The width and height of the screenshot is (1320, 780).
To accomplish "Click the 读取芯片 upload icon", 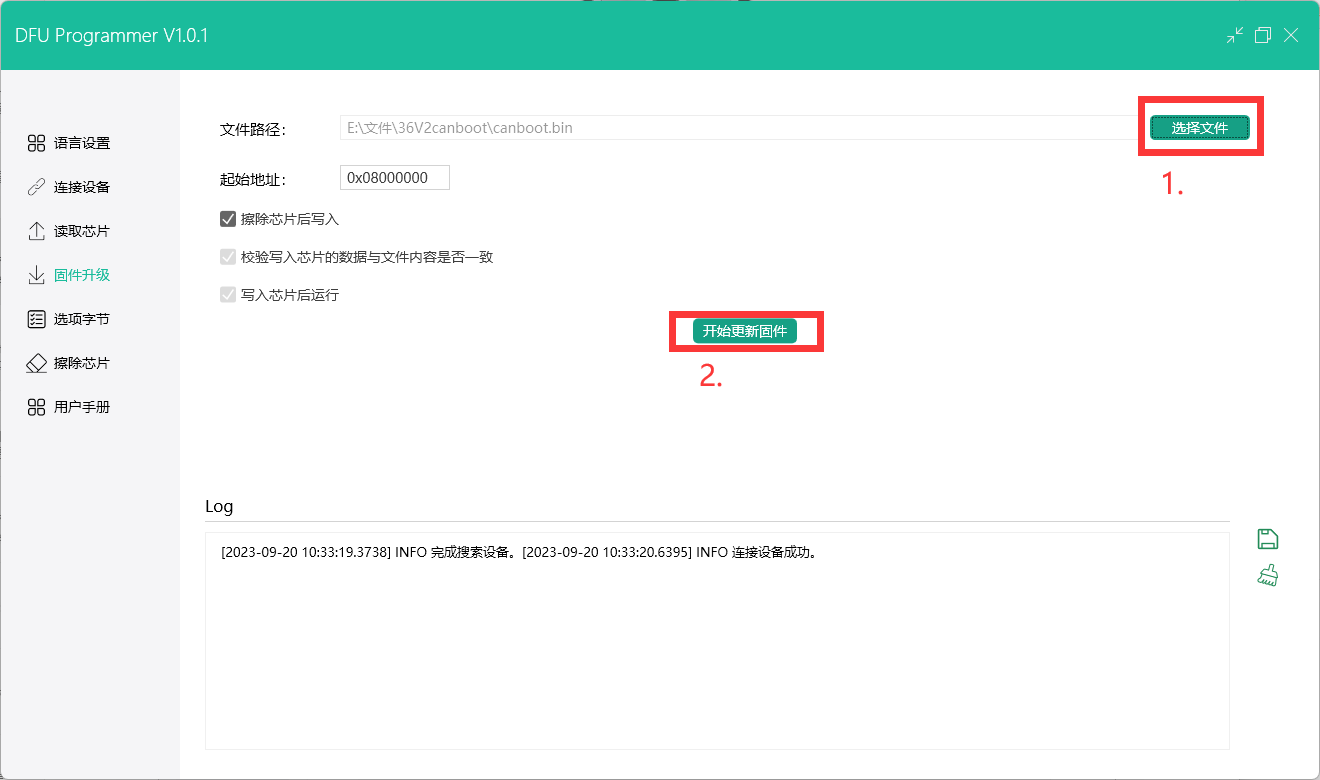I will [36, 231].
